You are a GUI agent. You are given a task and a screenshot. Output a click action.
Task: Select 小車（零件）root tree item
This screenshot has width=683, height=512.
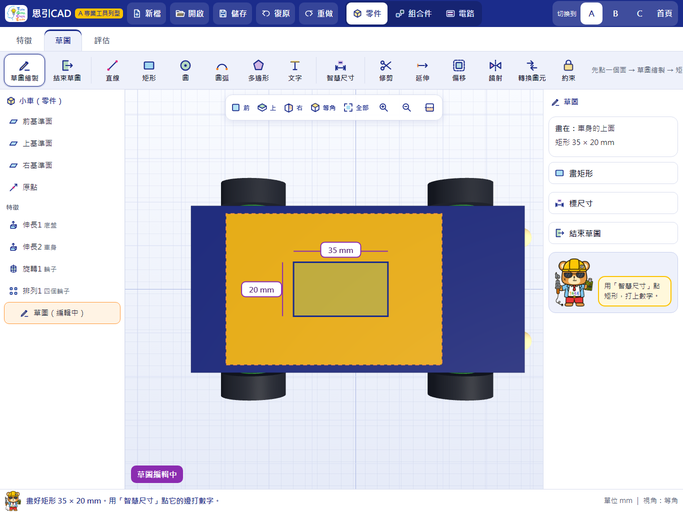[x=62, y=101]
